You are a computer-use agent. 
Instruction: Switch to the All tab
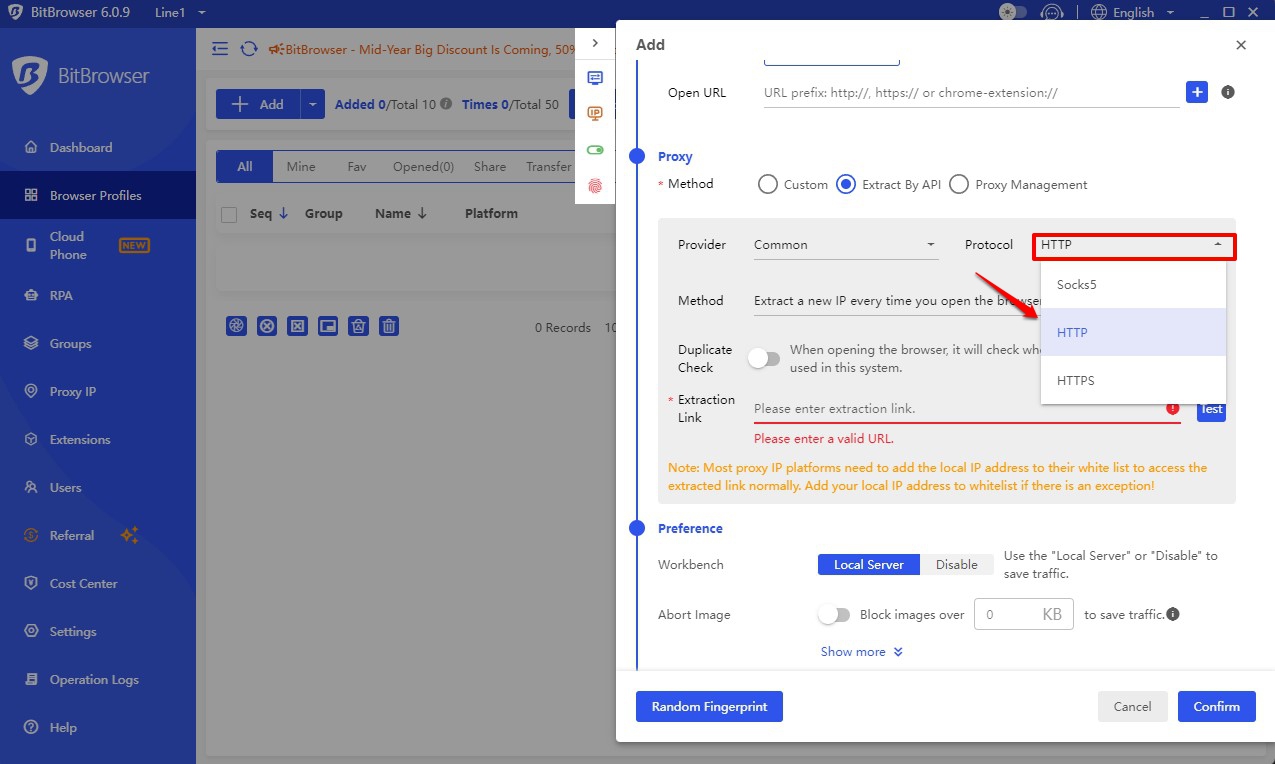(x=245, y=167)
